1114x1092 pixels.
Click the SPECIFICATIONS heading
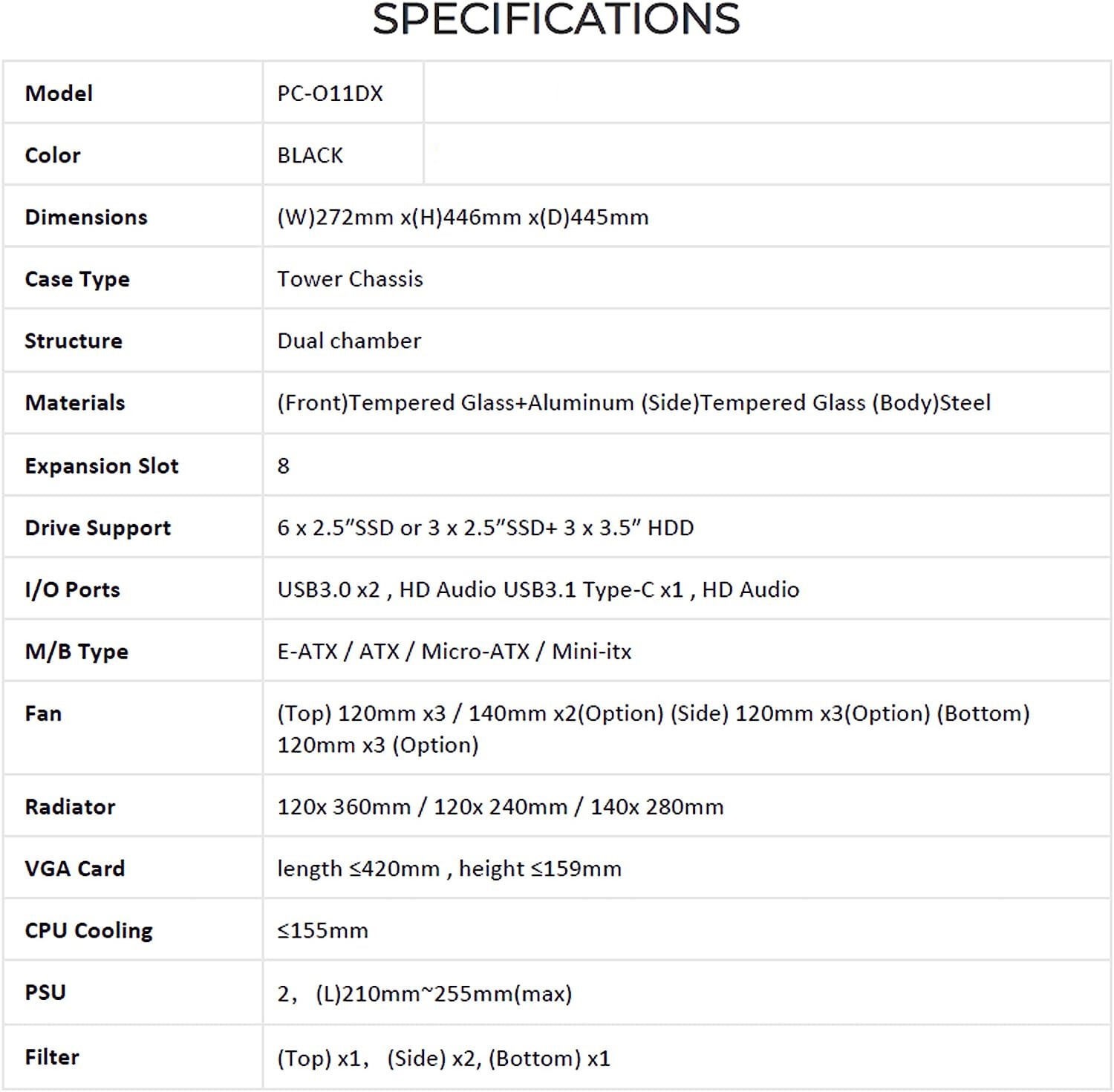556,19
